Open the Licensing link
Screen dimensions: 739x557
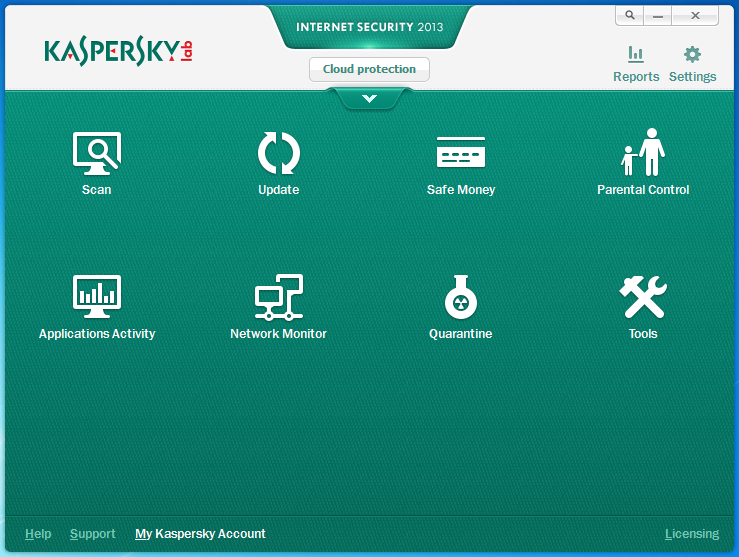[691, 533]
